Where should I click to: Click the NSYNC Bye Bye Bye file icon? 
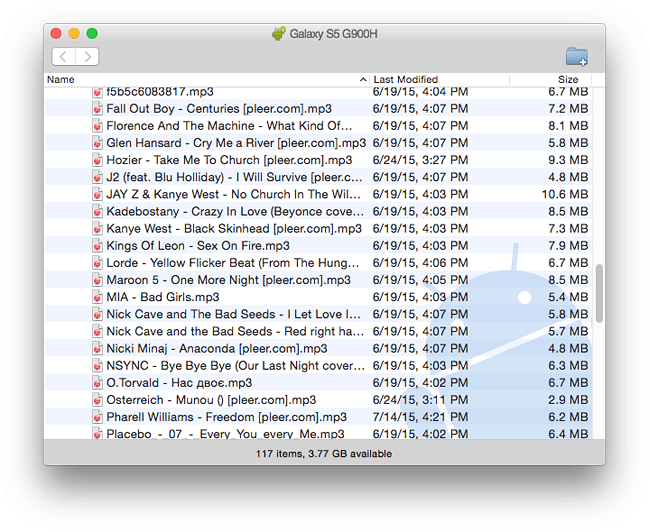click(x=97, y=366)
